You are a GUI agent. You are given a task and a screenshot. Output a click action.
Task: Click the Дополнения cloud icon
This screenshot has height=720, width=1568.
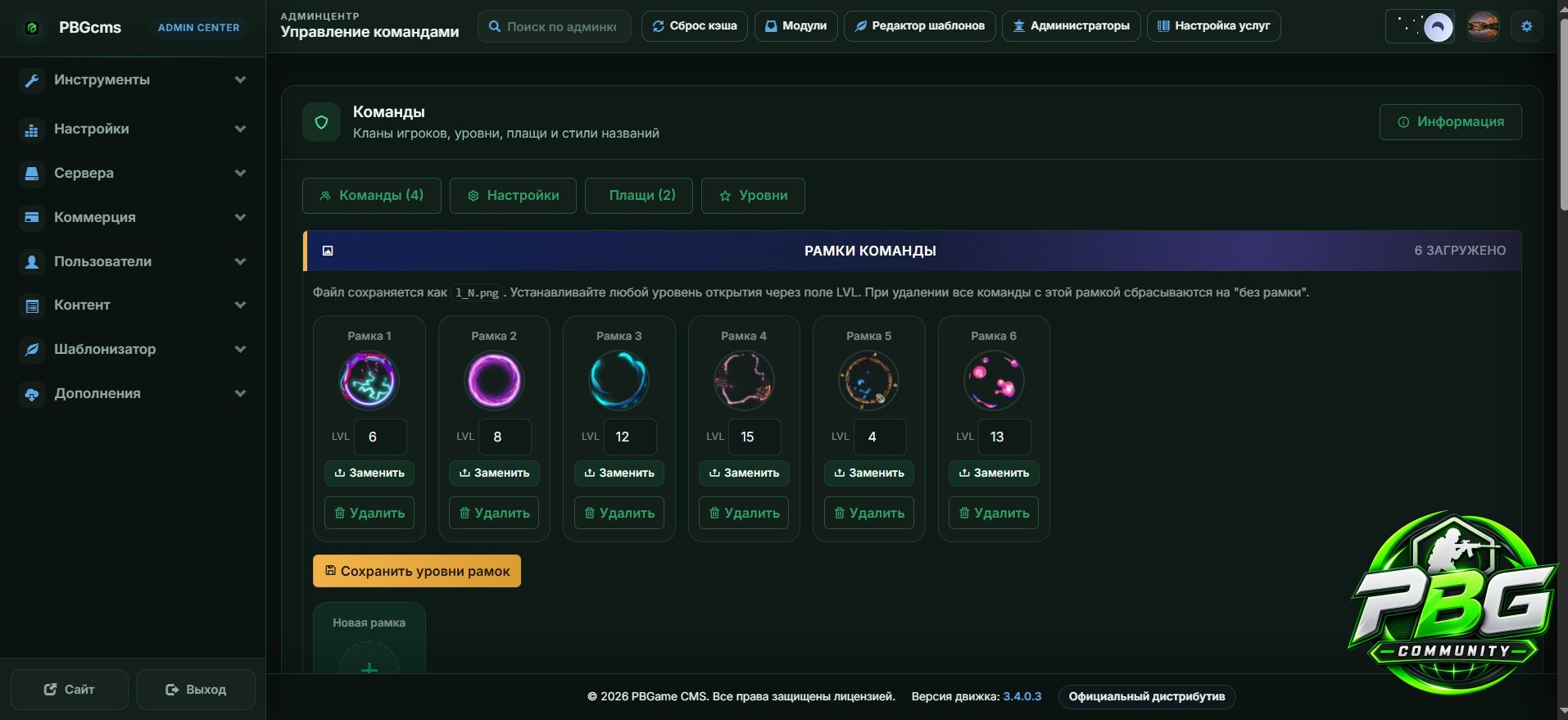[x=32, y=394]
